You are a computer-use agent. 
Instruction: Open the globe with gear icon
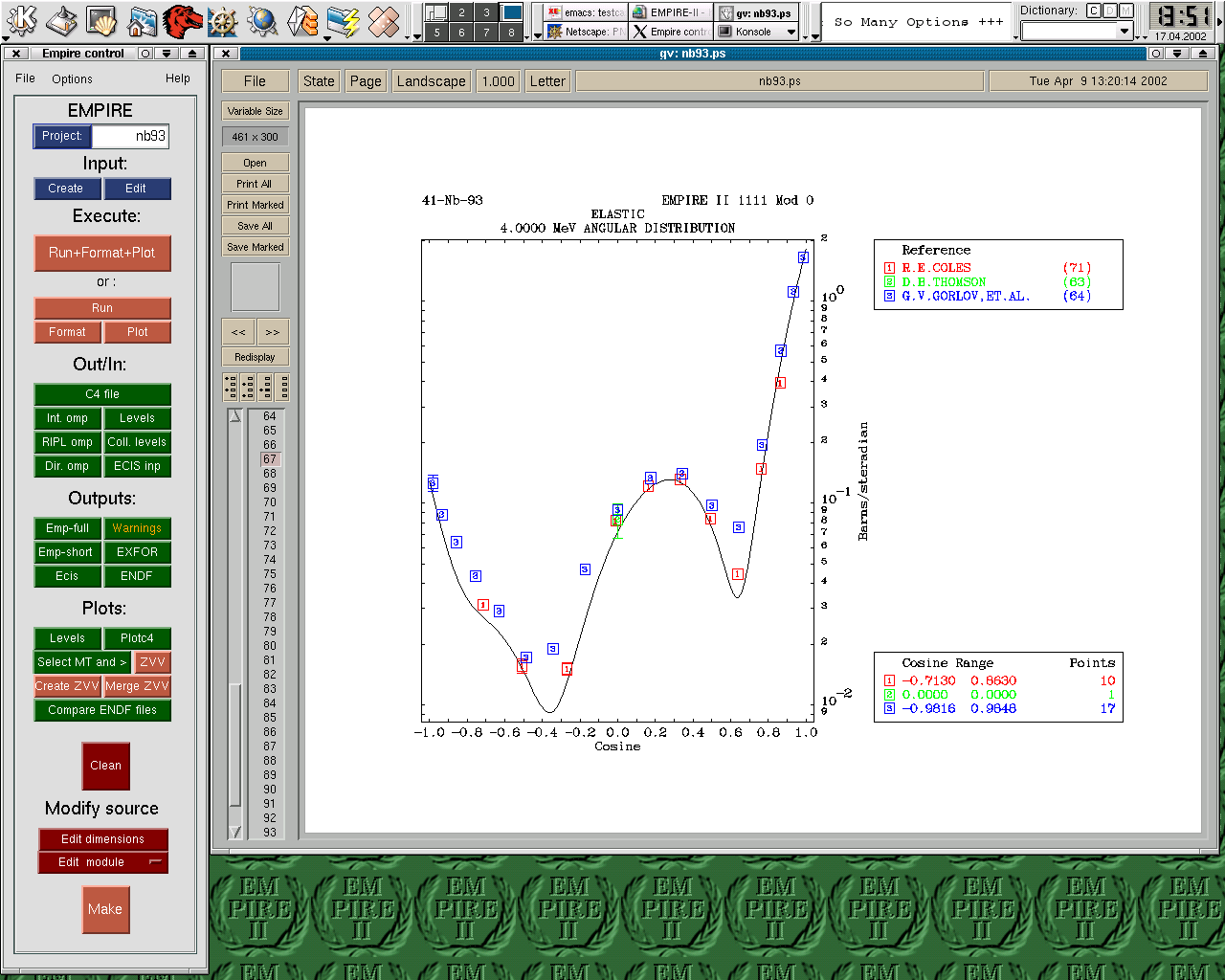(x=262, y=19)
